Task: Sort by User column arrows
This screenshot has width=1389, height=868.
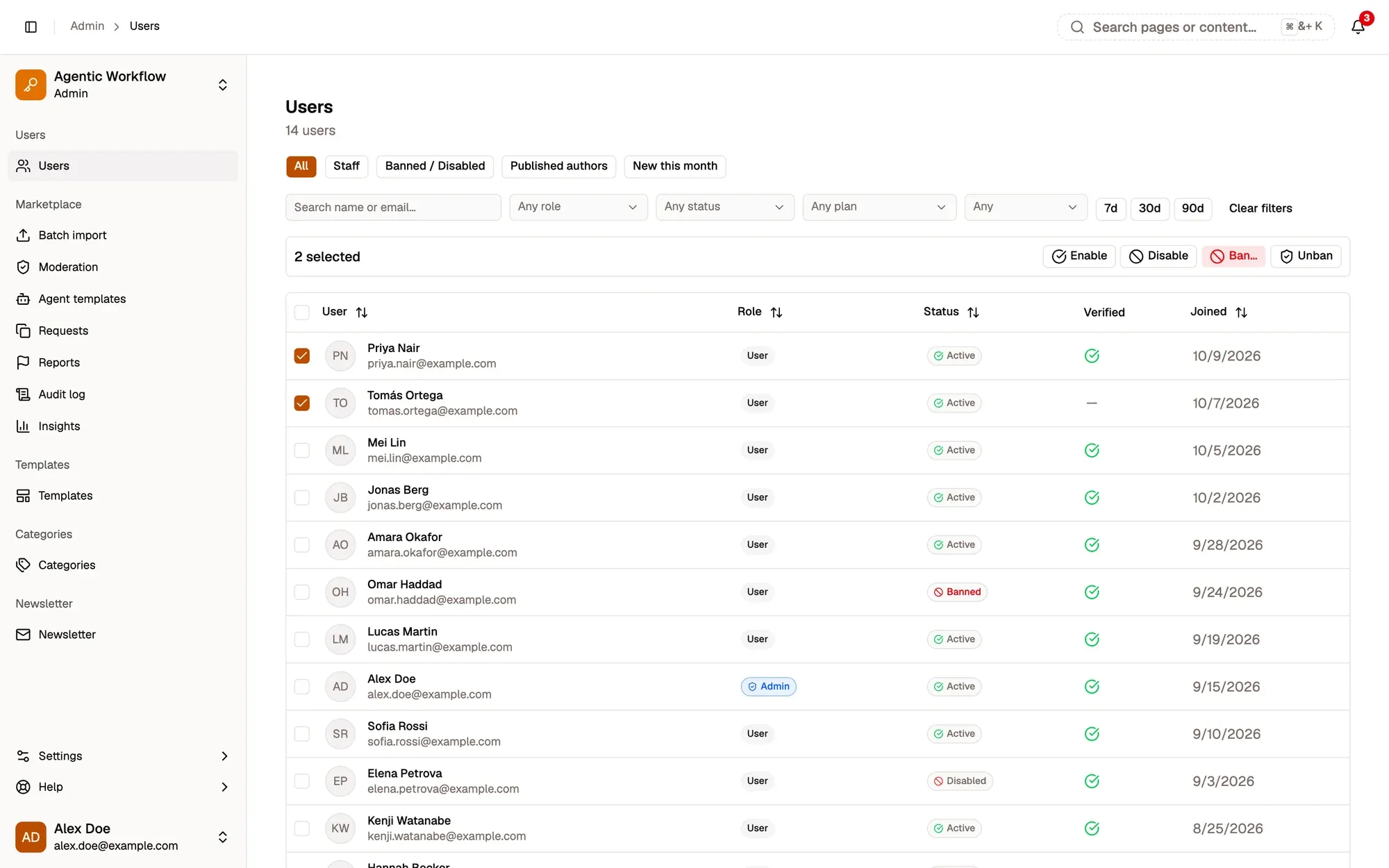Action: pyautogui.click(x=362, y=312)
